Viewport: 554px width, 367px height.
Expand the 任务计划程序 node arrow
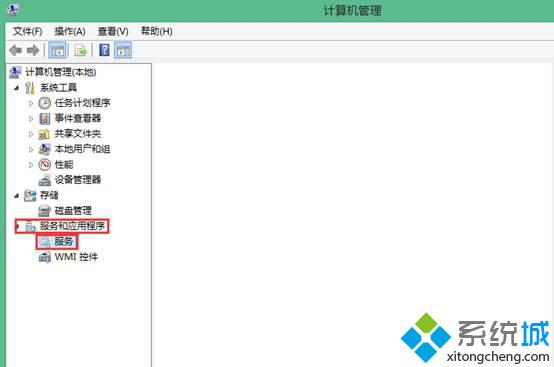click(x=31, y=103)
